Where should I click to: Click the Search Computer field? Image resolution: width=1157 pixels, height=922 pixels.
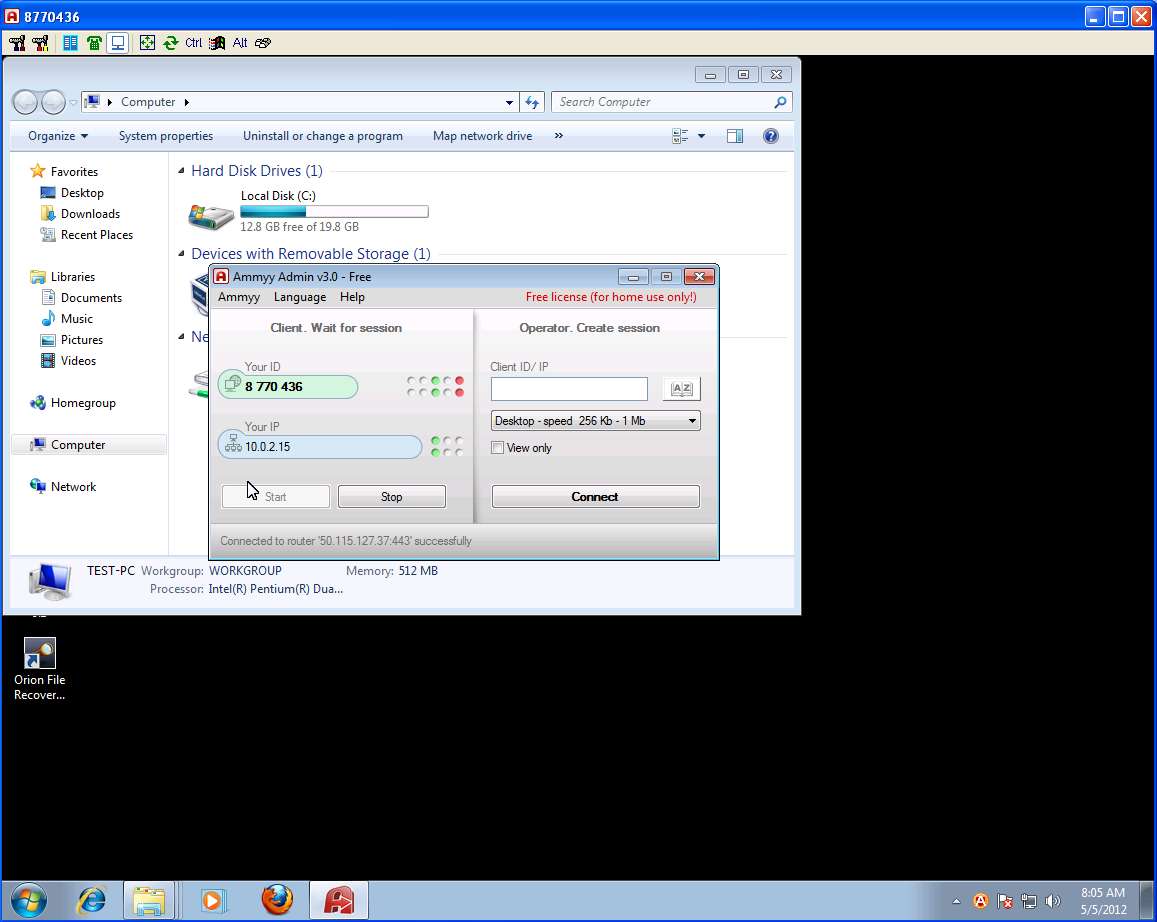coord(671,102)
